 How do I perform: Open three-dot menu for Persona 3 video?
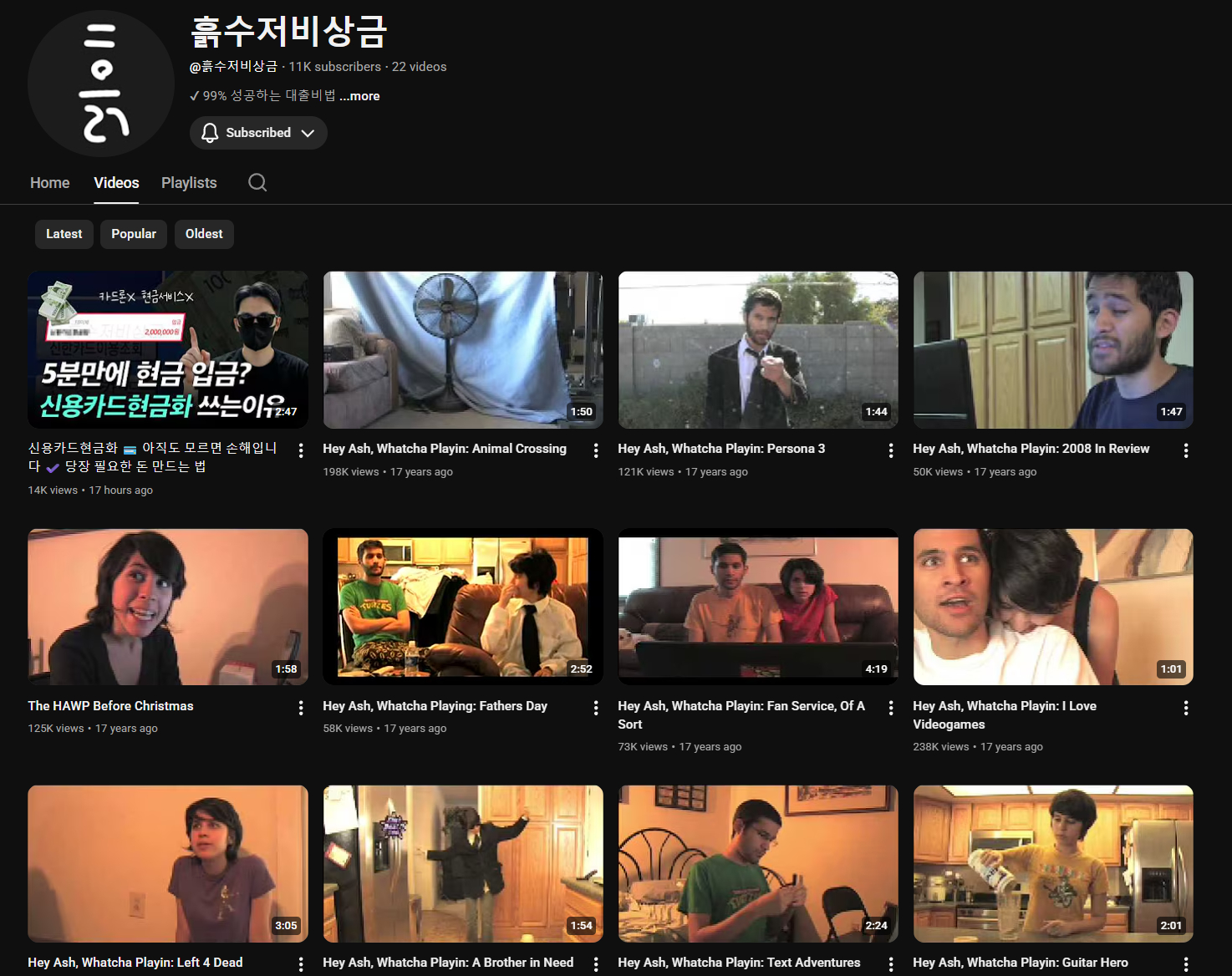(x=891, y=450)
